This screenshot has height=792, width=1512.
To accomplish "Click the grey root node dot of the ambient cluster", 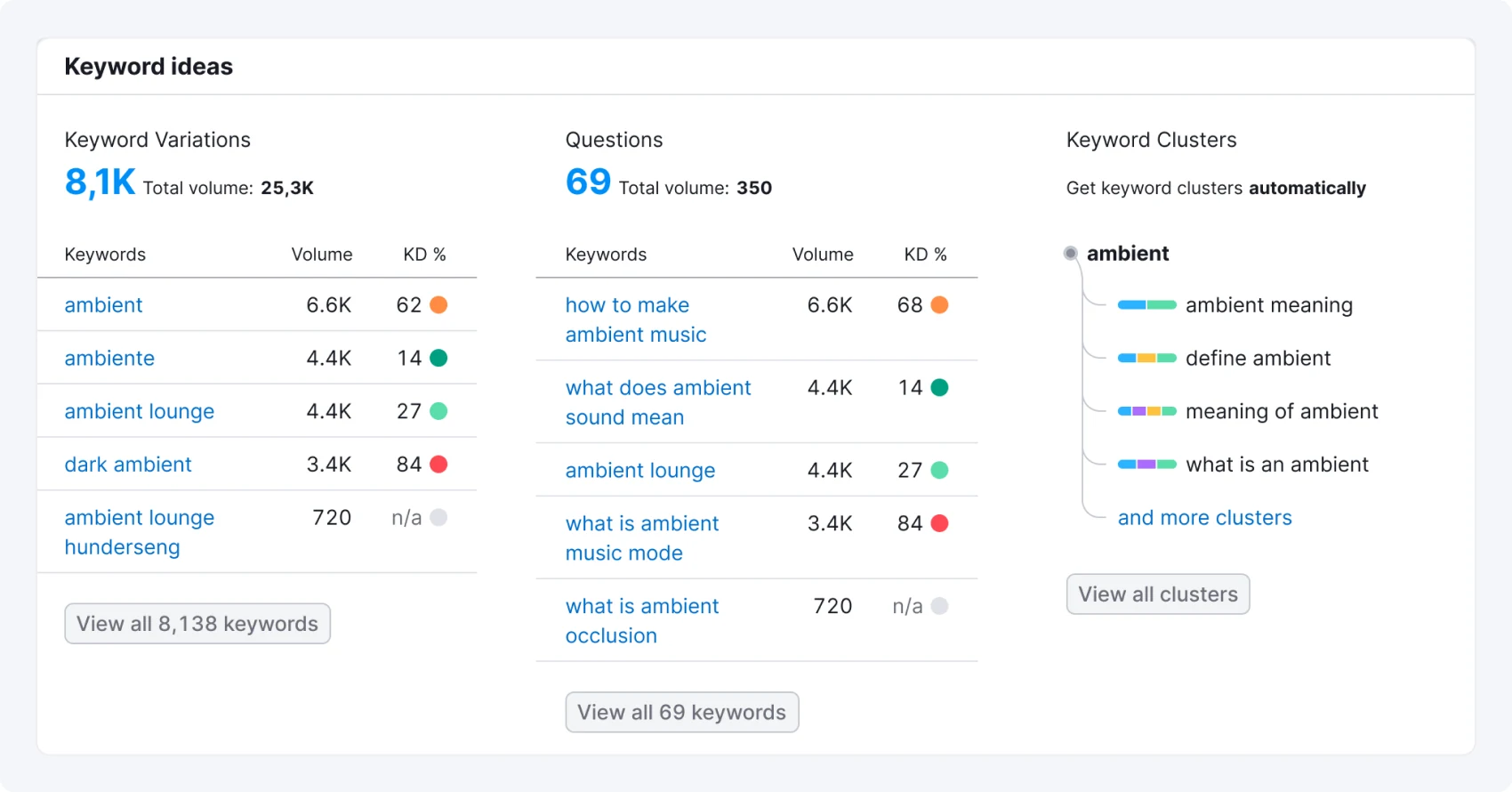I will coord(1071,254).
